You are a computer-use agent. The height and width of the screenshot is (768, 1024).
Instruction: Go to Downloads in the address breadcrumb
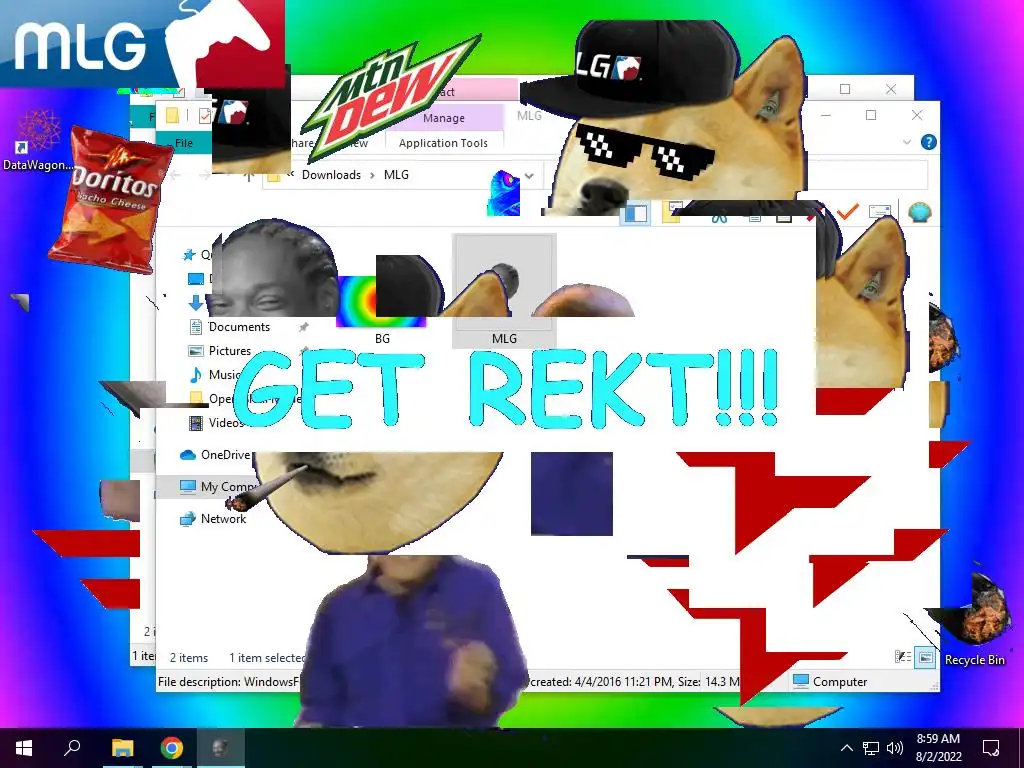point(331,175)
